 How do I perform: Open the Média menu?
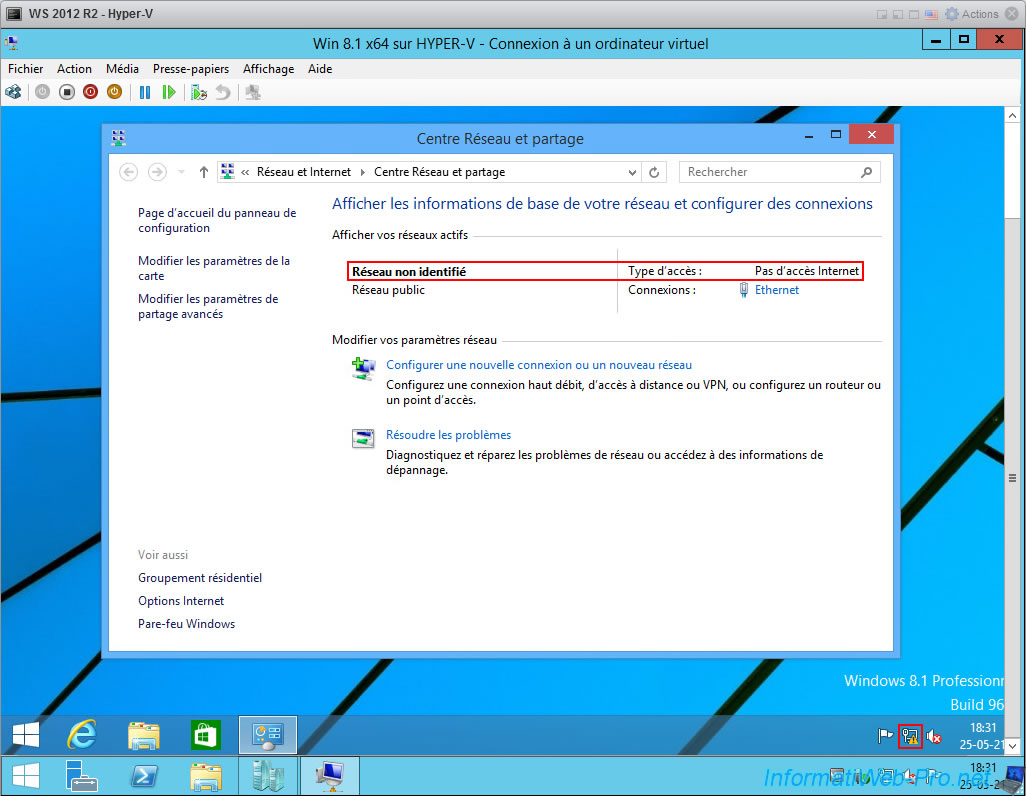[122, 69]
